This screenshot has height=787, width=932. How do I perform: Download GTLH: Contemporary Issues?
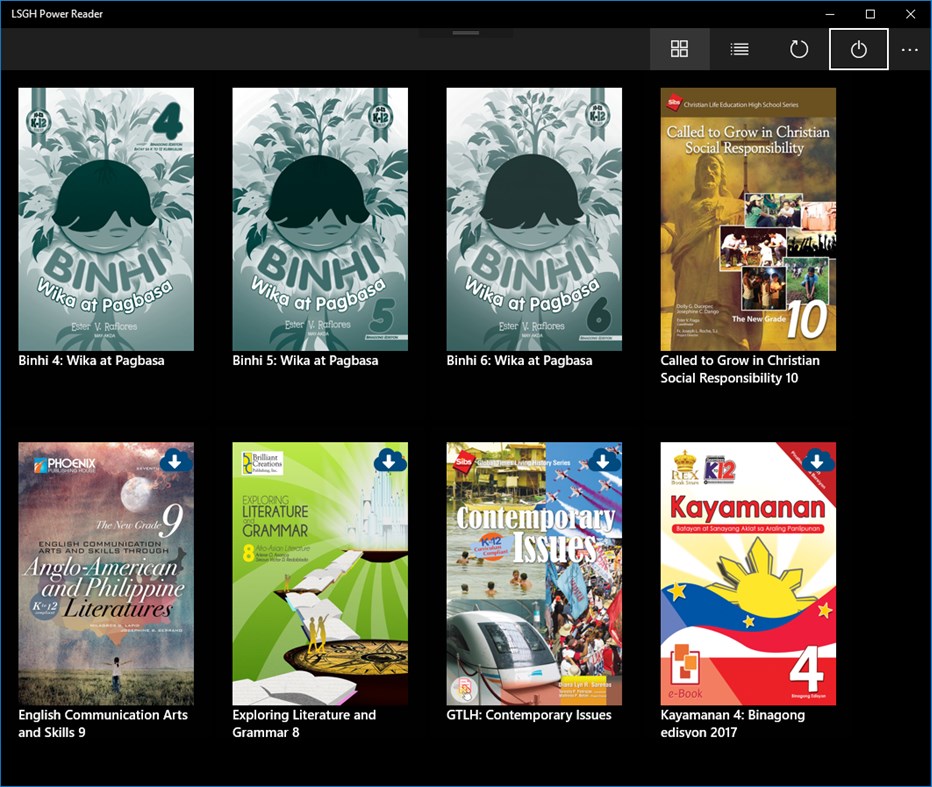click(604, 462)
